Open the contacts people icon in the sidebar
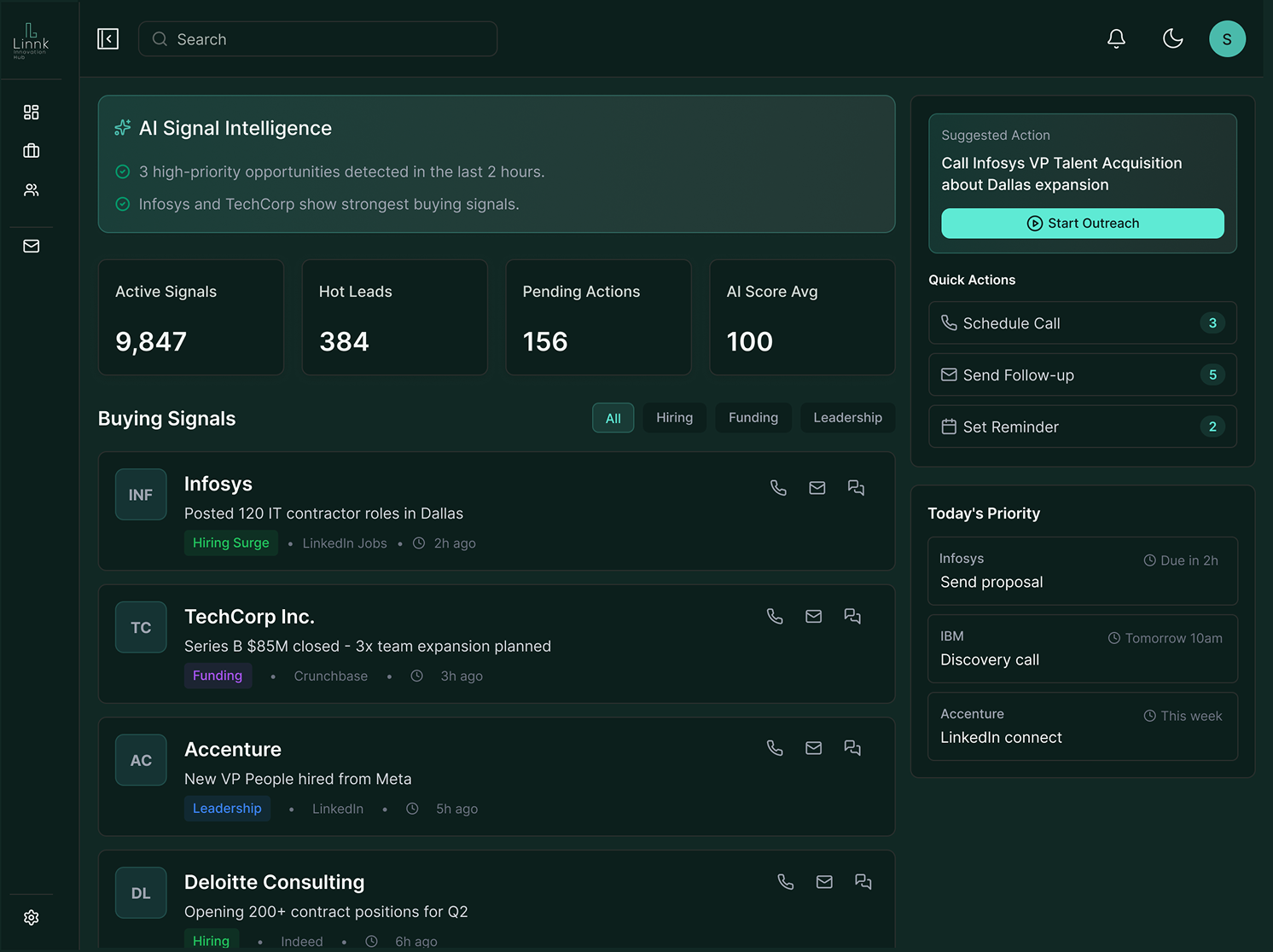 click(32, 190)
